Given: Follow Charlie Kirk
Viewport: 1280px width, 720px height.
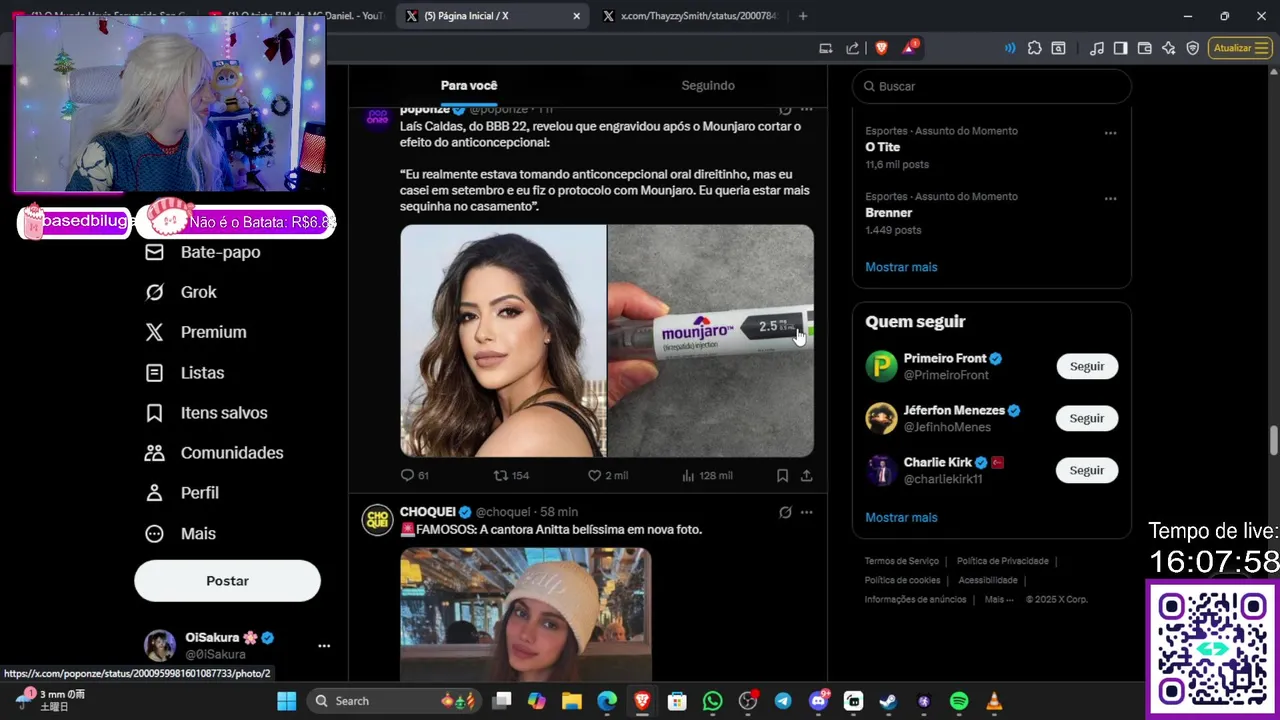Looking at the screenshot, I should click(x=1087, y=470).
